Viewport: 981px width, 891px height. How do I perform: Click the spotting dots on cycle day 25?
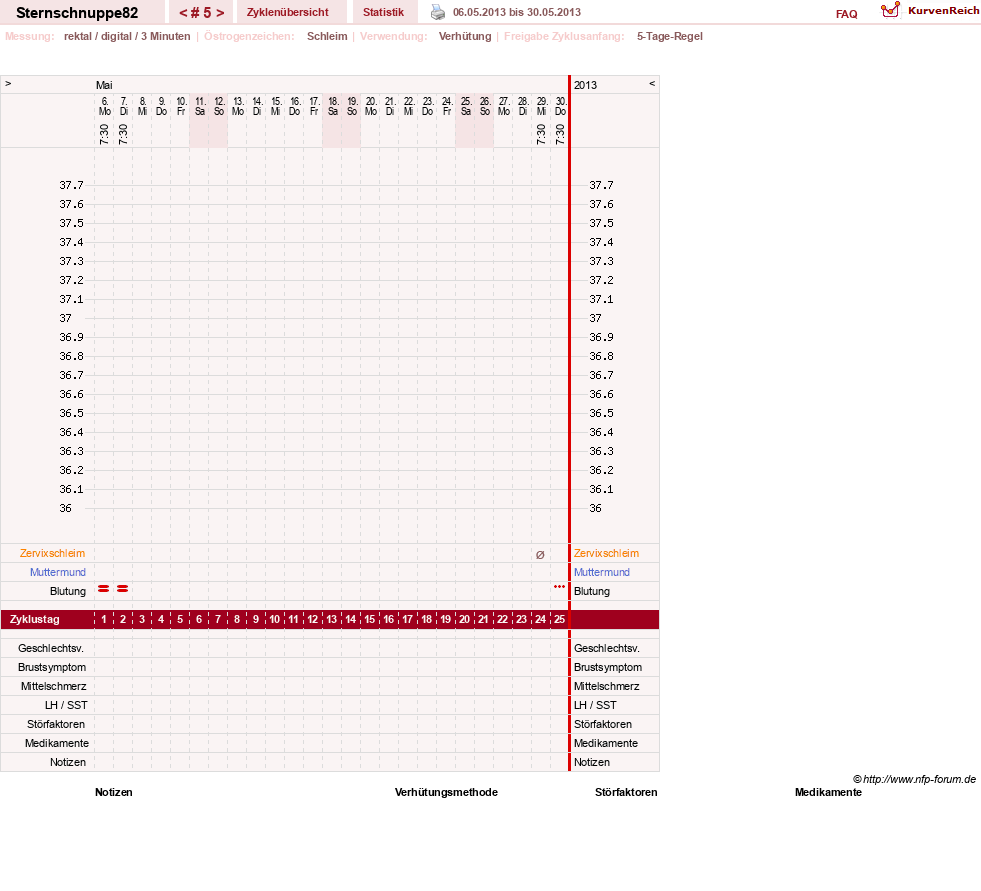(x=559, y=586)
